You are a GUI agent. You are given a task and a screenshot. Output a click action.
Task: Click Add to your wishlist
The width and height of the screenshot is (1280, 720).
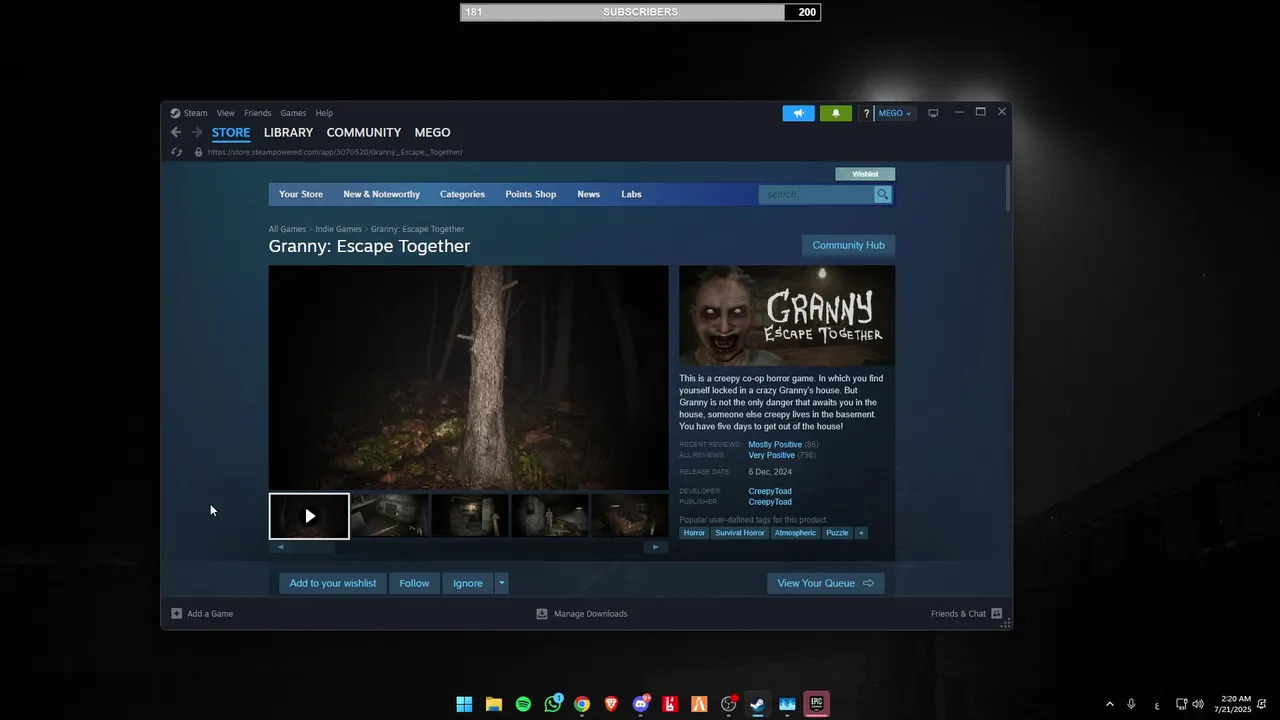click(333, 583)
